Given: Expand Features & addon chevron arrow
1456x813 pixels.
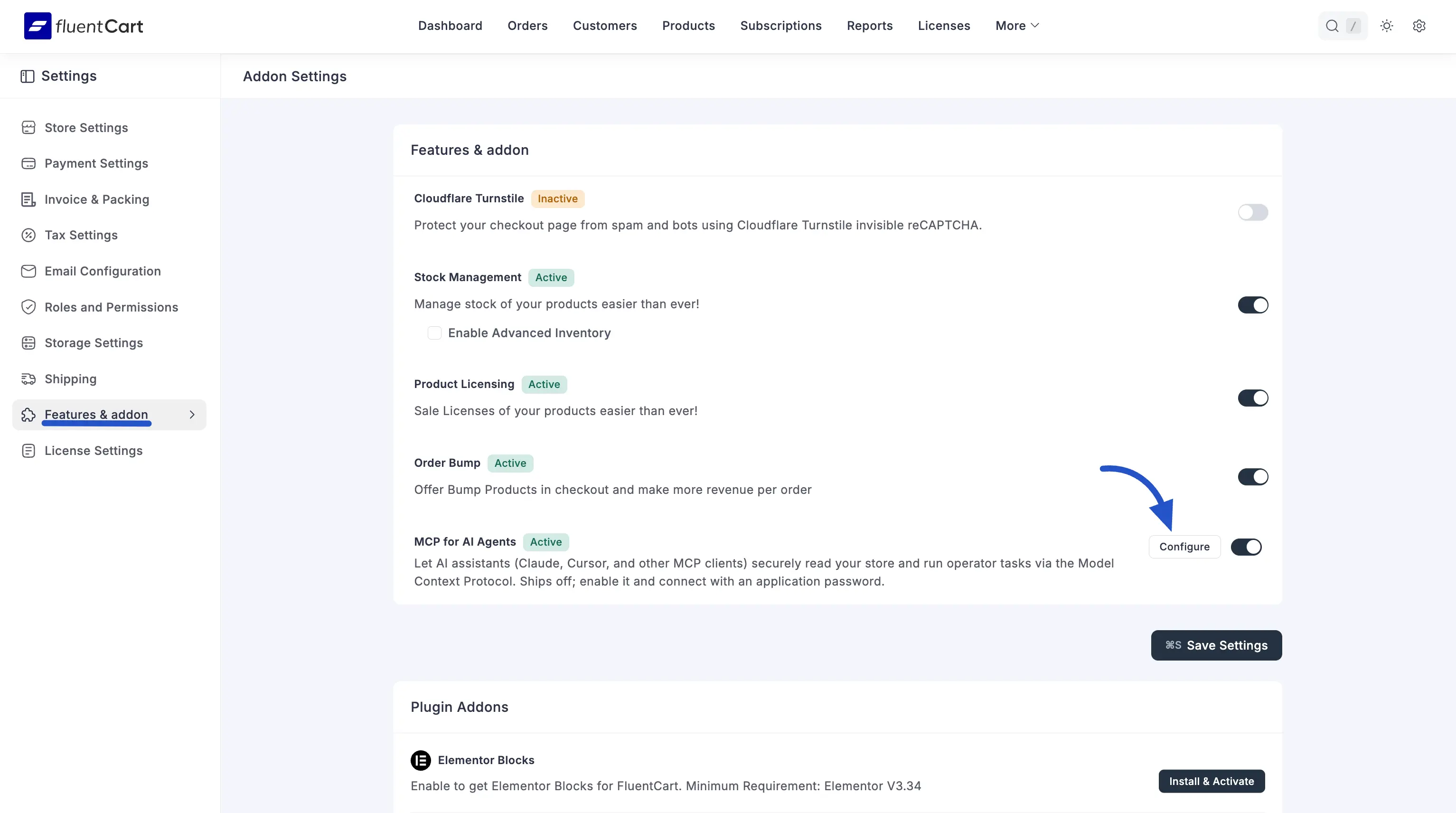Looking at the screenshot, I should tap(192, 415).
